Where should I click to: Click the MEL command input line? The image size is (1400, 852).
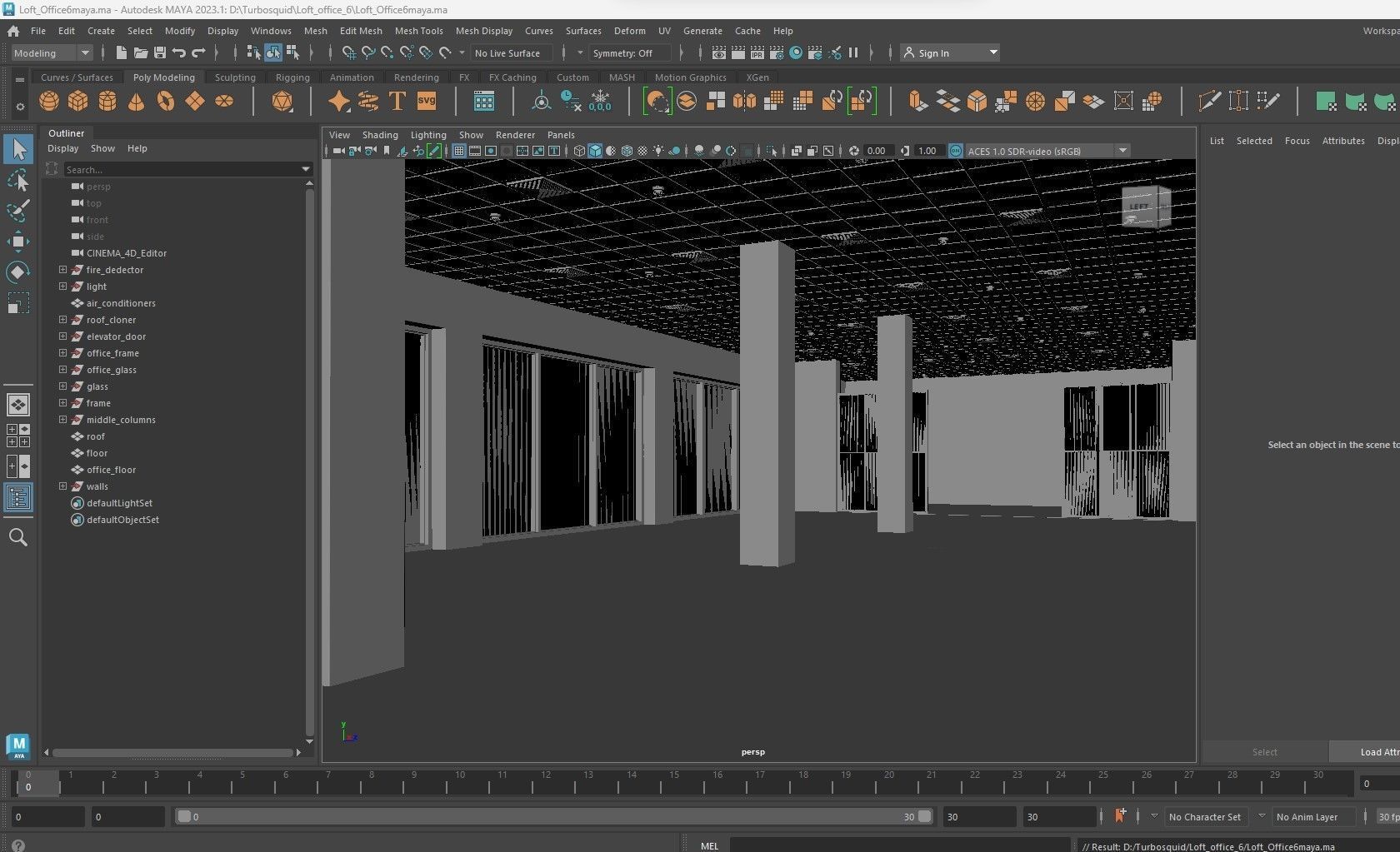(x=899, y=845)
